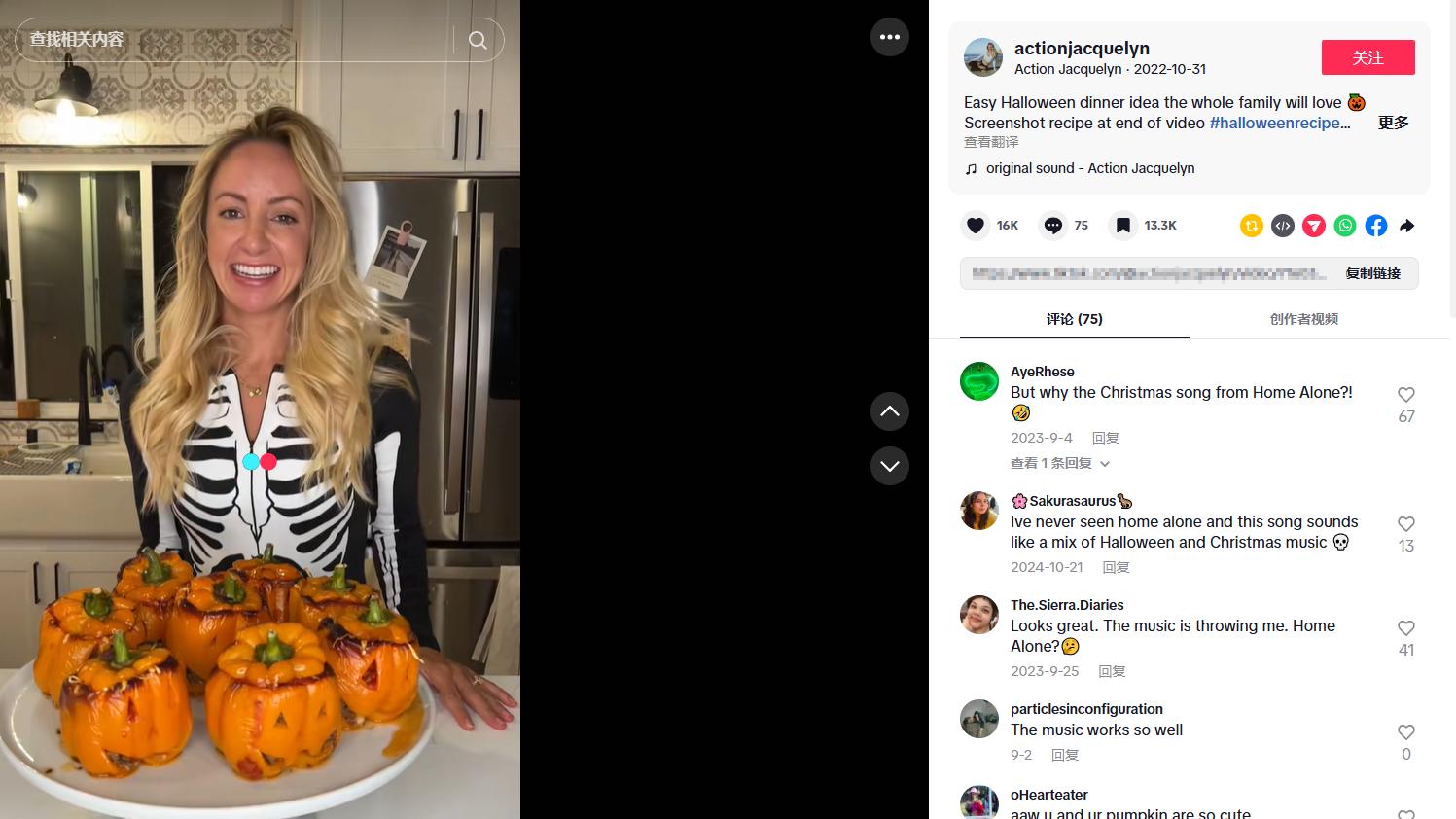Expand the 1 reply under AyeRhese's comment
1456x819 pixels.
(x=1059, y=463)
